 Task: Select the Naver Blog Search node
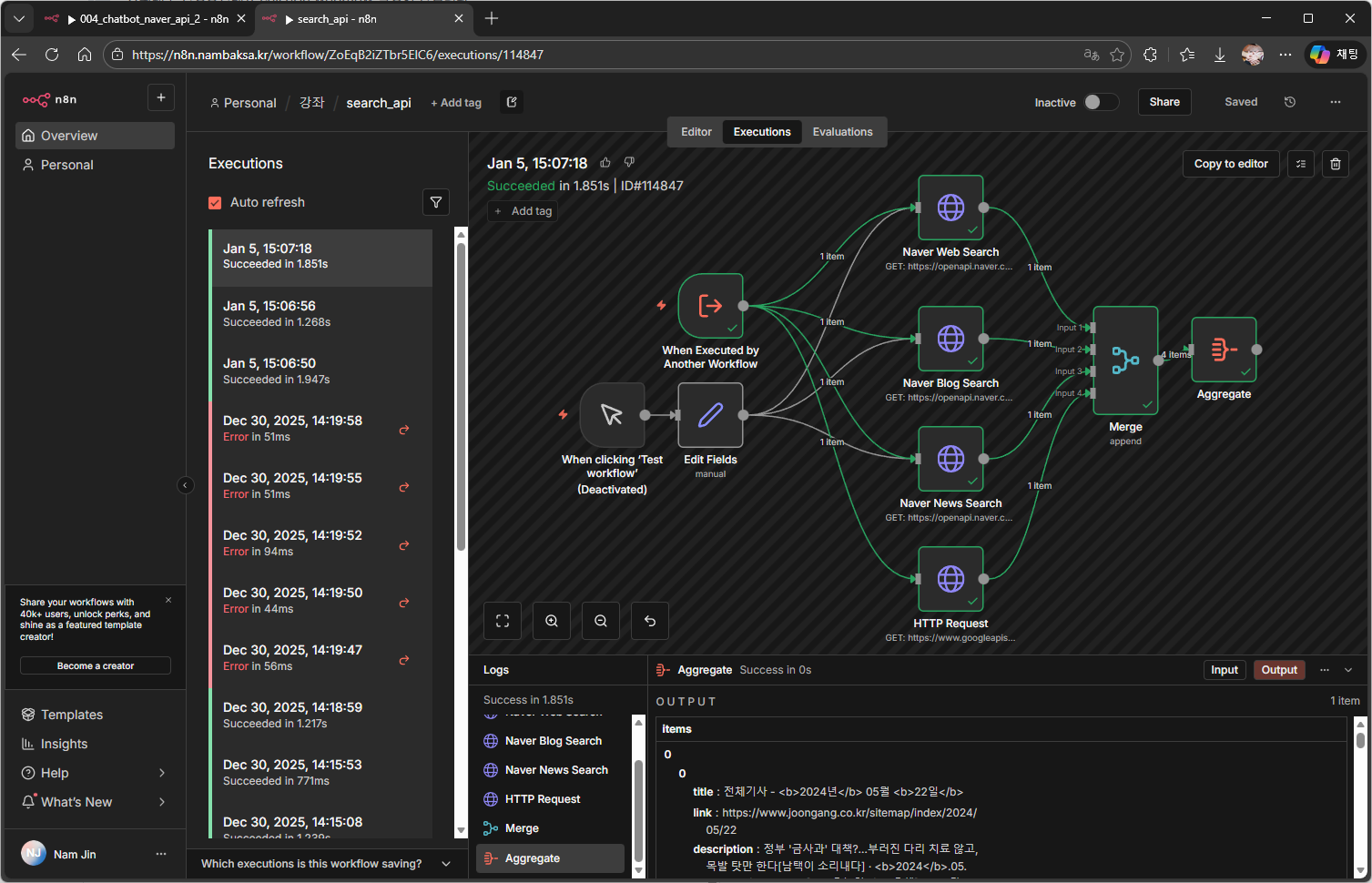(950, 339)
